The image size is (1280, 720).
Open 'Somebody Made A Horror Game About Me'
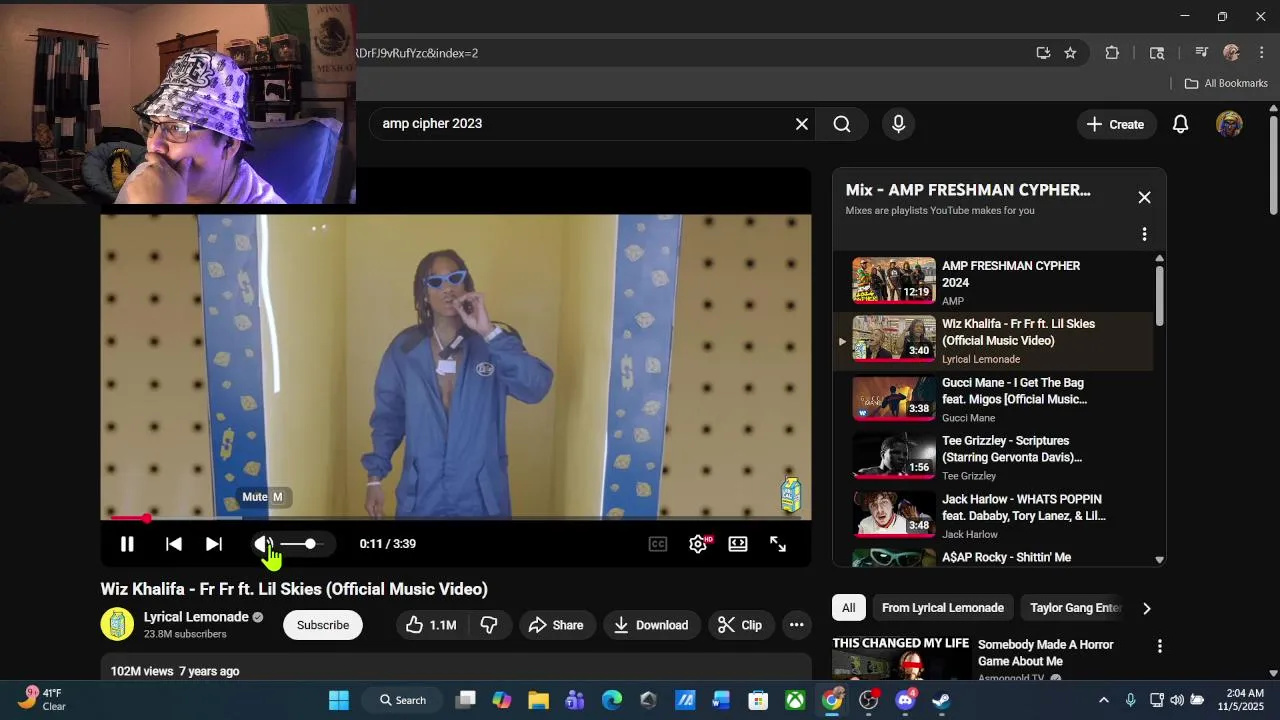[x=1047, y=653]
